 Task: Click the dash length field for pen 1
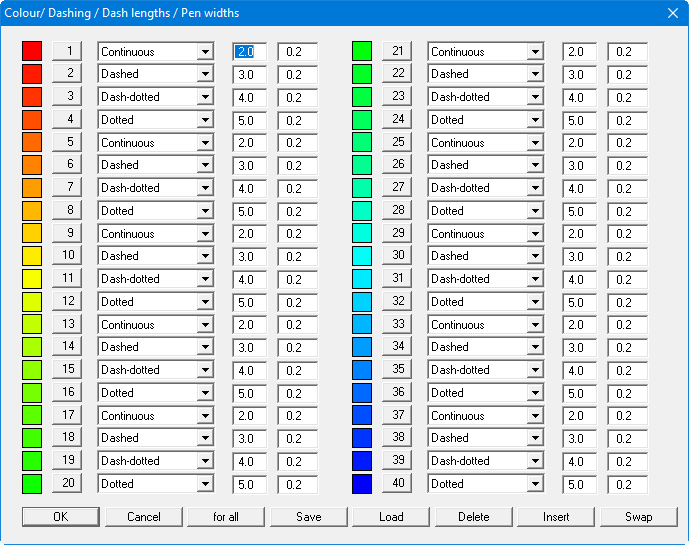click(x=249, y=52)
